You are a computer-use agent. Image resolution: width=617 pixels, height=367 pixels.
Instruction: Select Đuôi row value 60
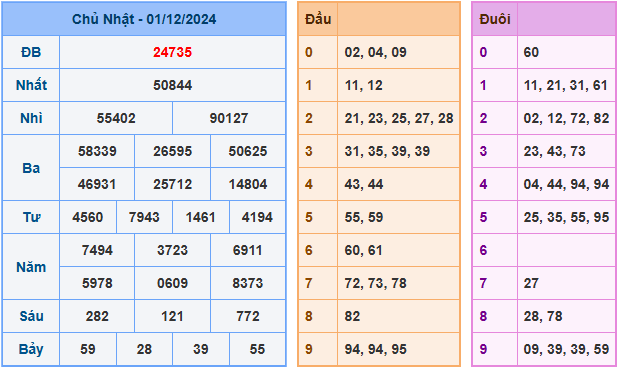[x=531, y=52]
